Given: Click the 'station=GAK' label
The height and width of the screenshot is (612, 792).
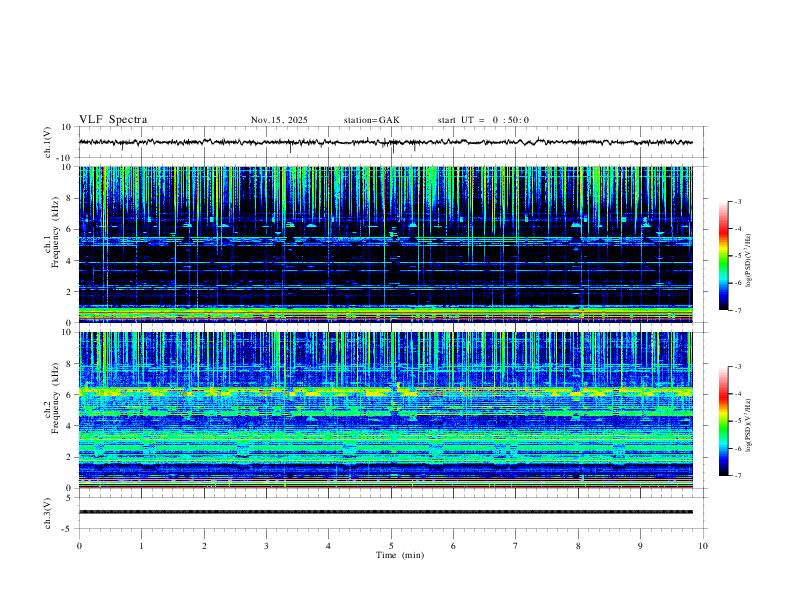Looking at the screenshot, I should click(371, 120).
